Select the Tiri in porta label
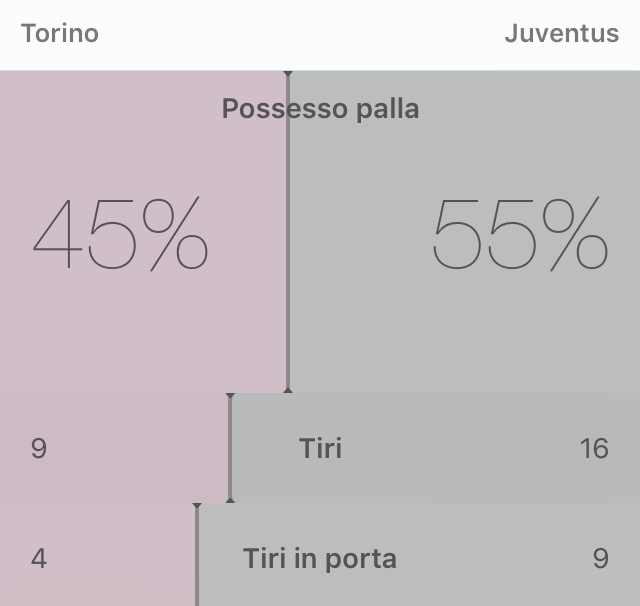Image resolution: width=640 pixels, height=606 pixels. click(x=320, y=559)
